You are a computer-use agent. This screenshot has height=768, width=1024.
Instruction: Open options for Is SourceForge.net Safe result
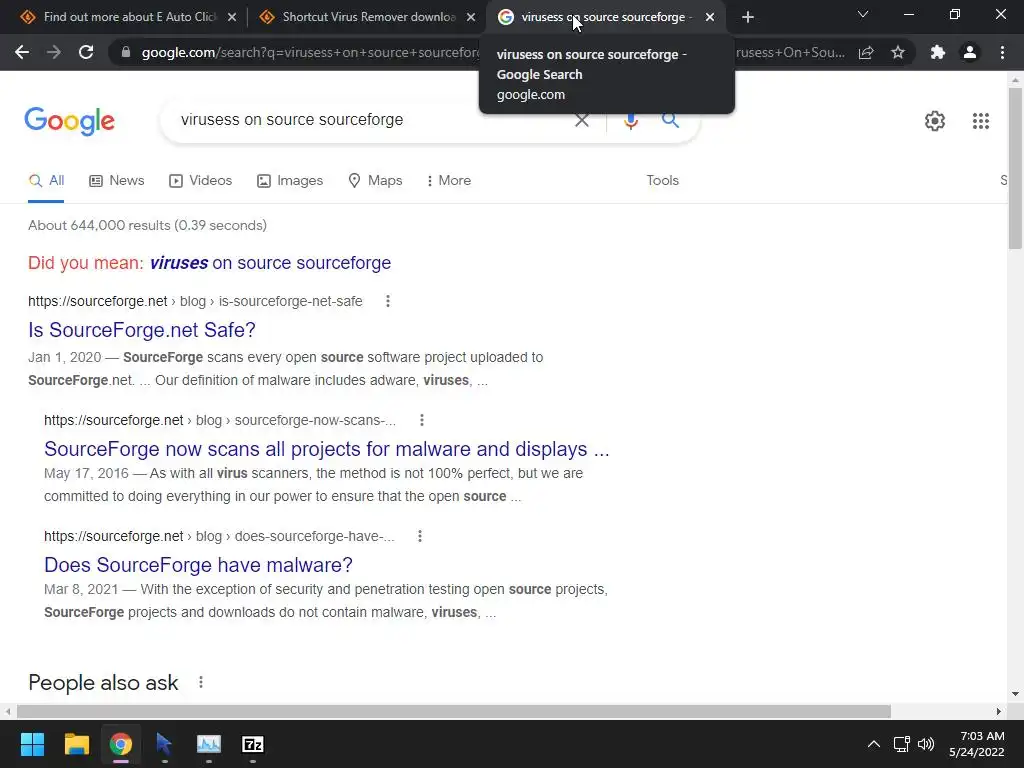pos(388,301)
